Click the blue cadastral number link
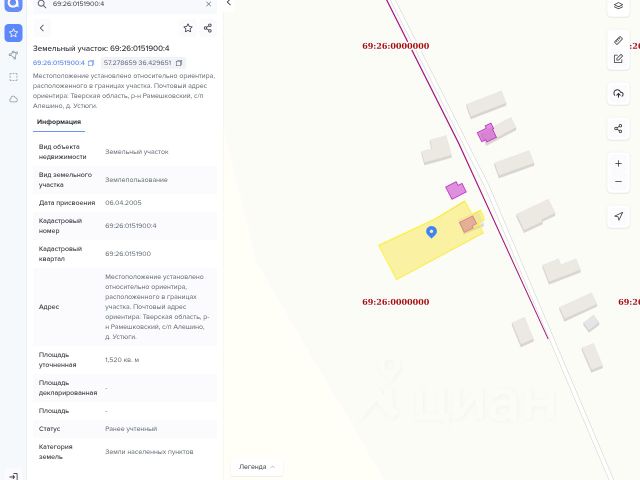This screenshot has height=480, width=640. pyautogui.click(x=58, y=63)
